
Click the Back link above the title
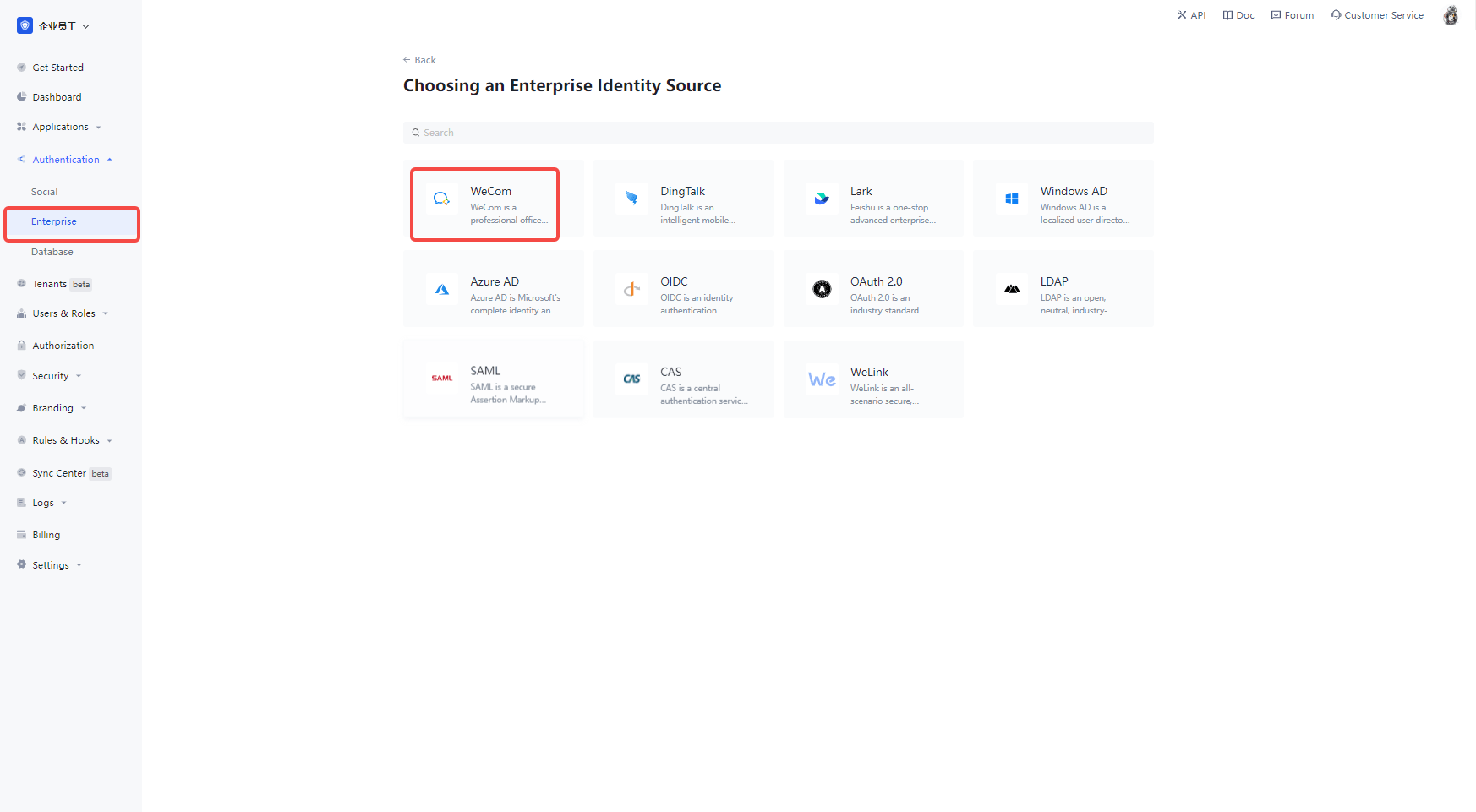tap(419, 59)
